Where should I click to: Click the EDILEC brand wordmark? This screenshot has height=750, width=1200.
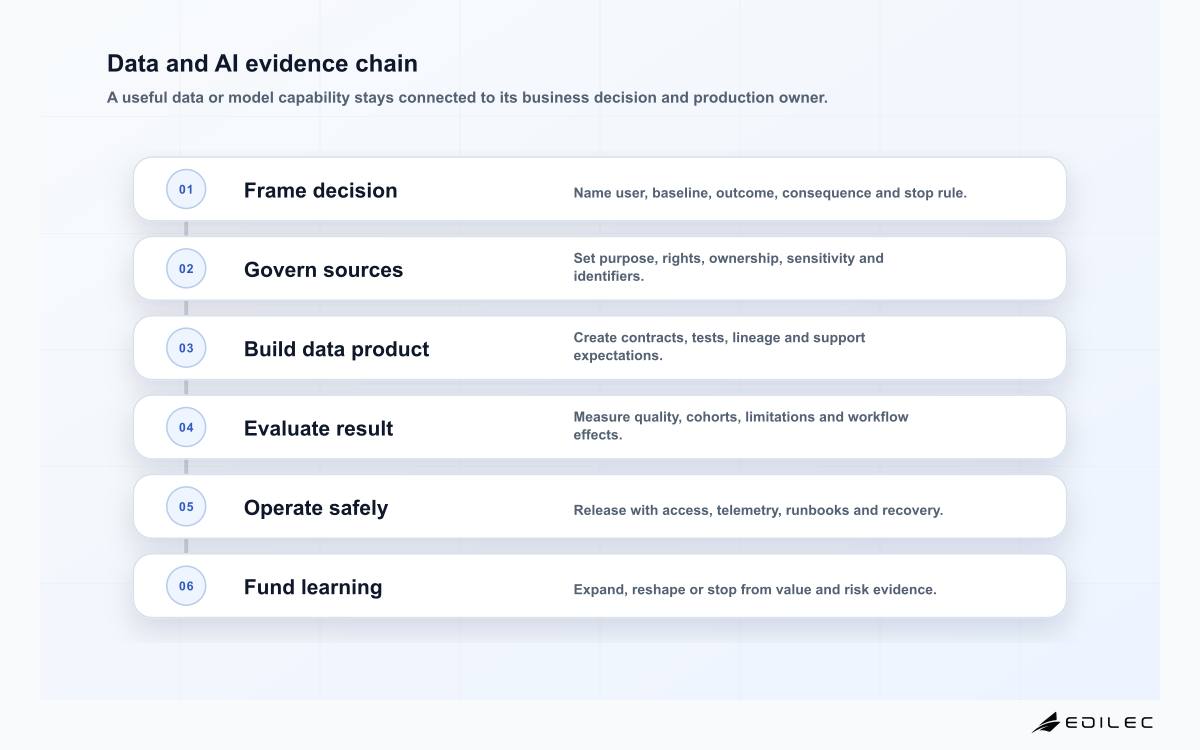click(x=1109, y=722)
